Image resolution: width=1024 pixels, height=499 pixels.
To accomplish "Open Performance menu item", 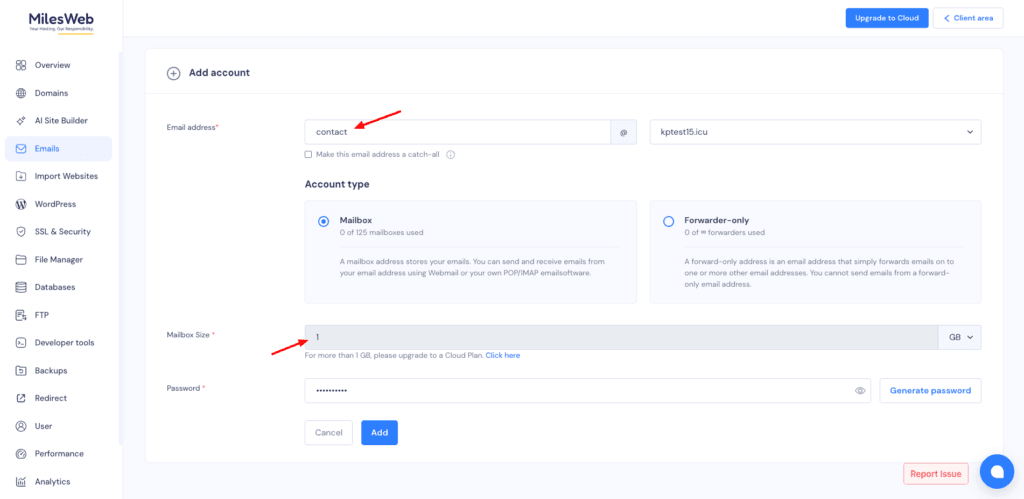I will [x=58, y=454].
